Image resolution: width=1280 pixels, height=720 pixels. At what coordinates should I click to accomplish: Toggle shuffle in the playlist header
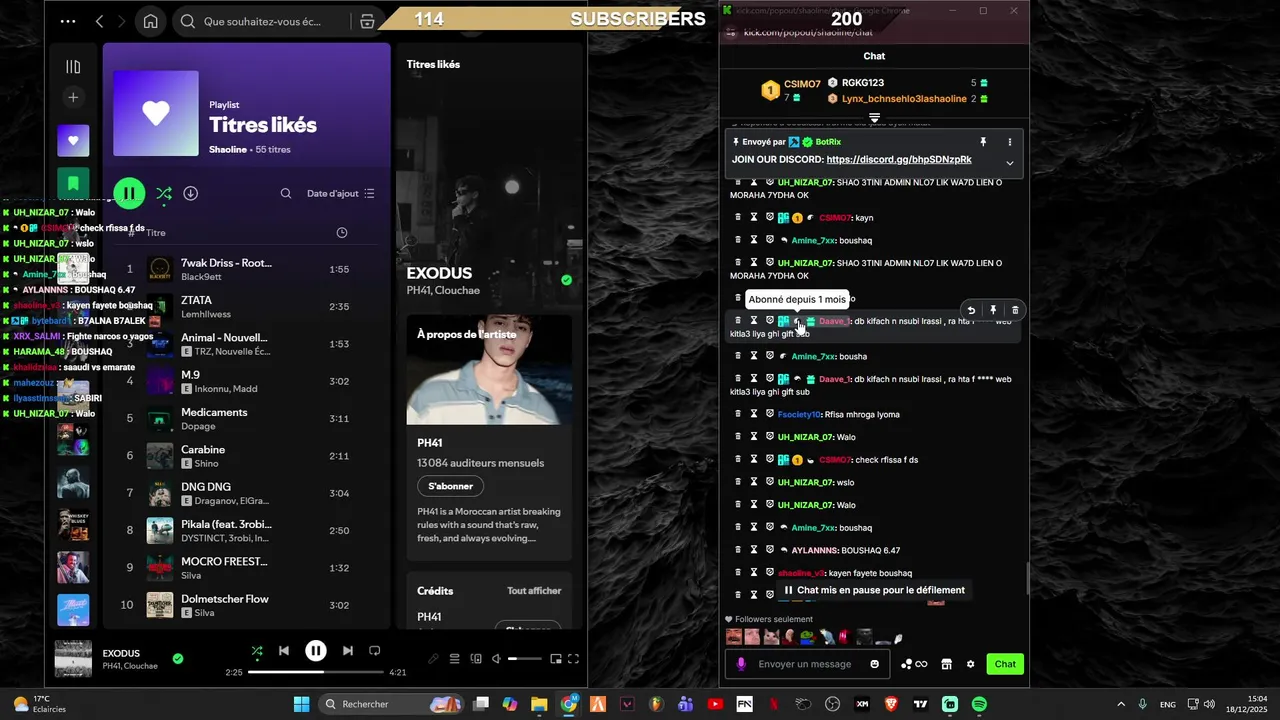163,193
